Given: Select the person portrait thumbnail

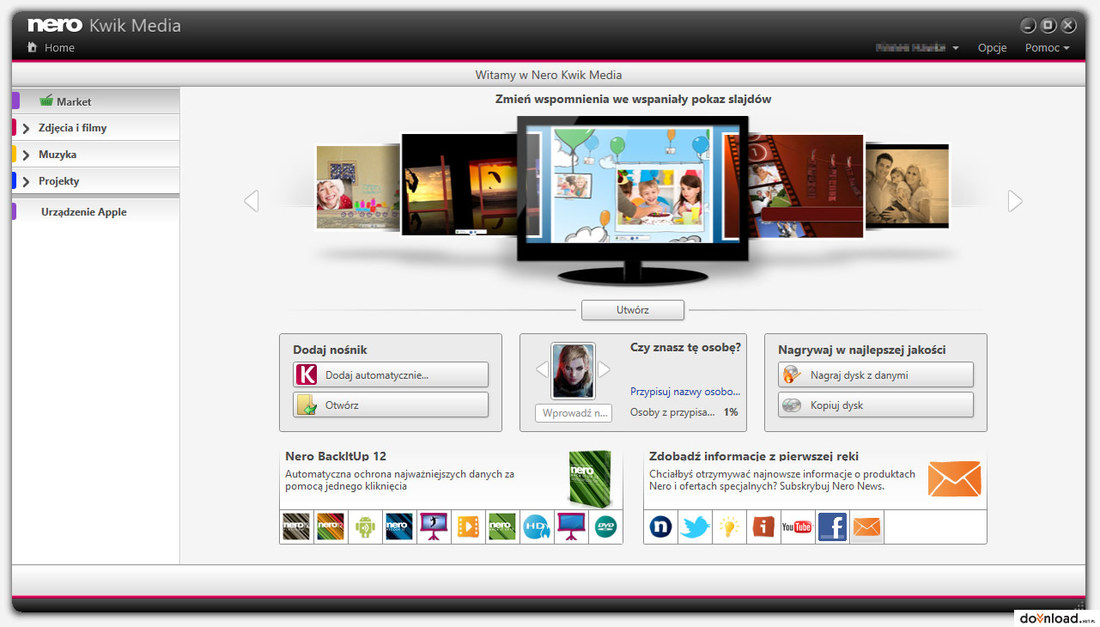Looking at the screenshot, I should click(573, 371).
